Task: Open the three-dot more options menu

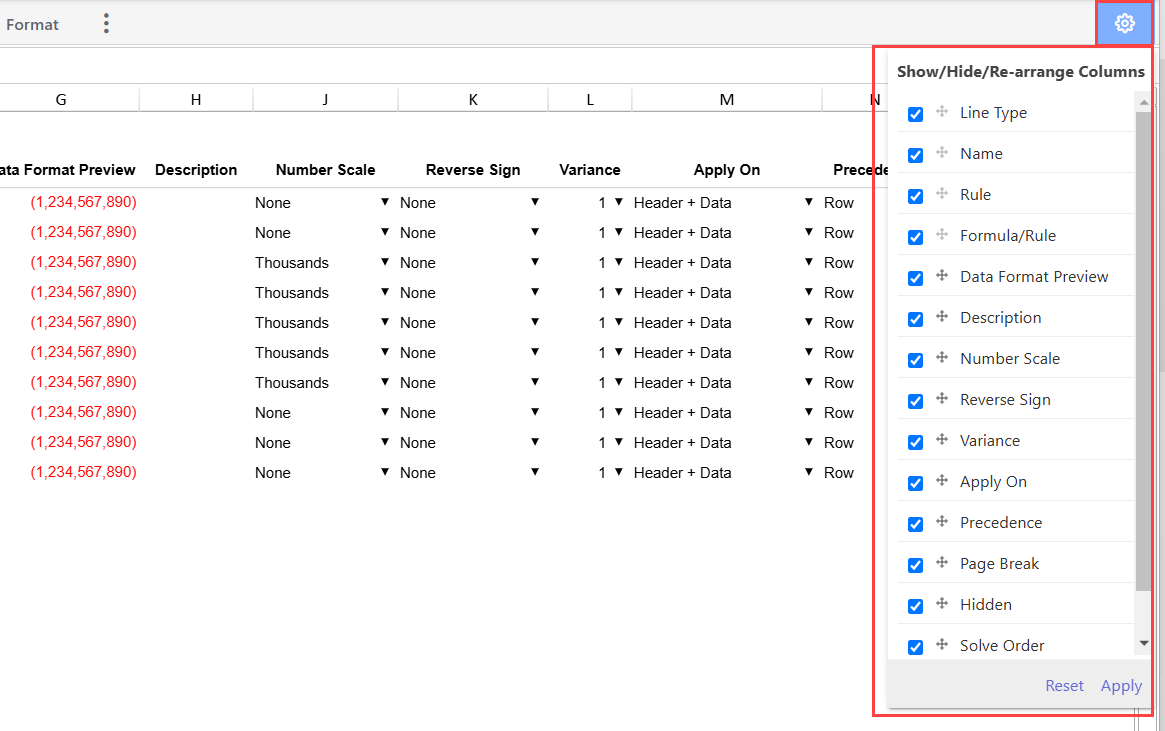Action: (x=107, y=24)
